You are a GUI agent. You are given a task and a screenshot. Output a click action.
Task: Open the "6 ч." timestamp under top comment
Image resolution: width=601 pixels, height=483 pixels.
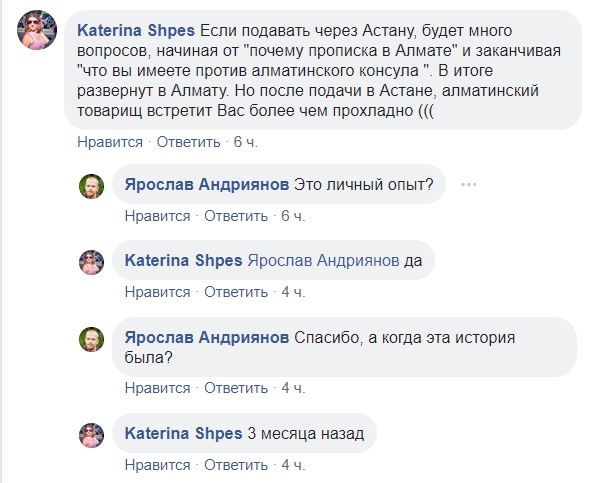245,141
